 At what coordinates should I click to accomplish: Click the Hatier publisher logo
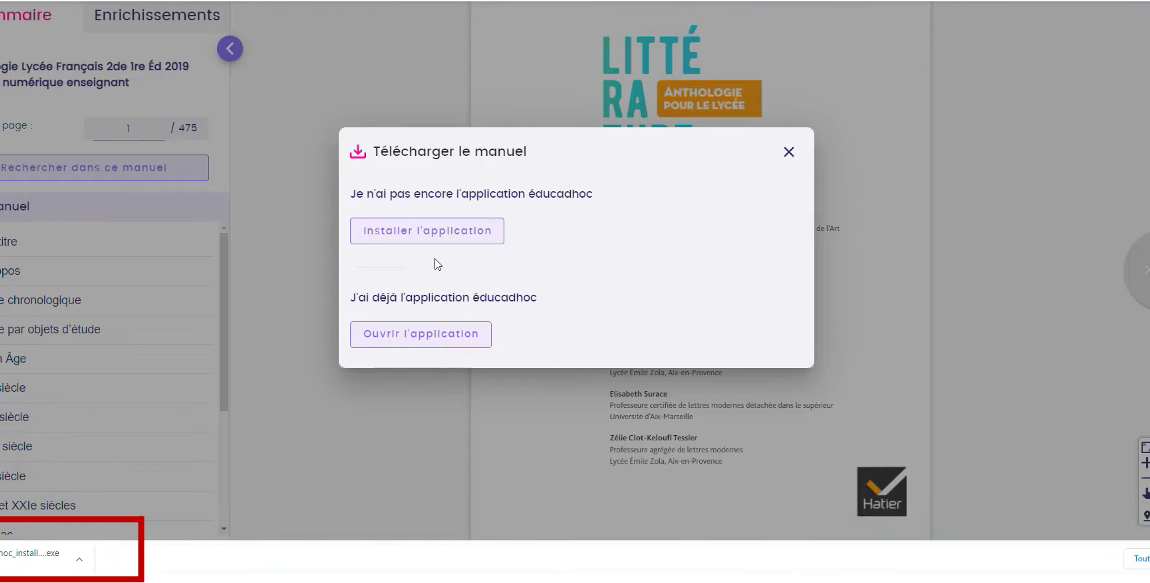881,491
